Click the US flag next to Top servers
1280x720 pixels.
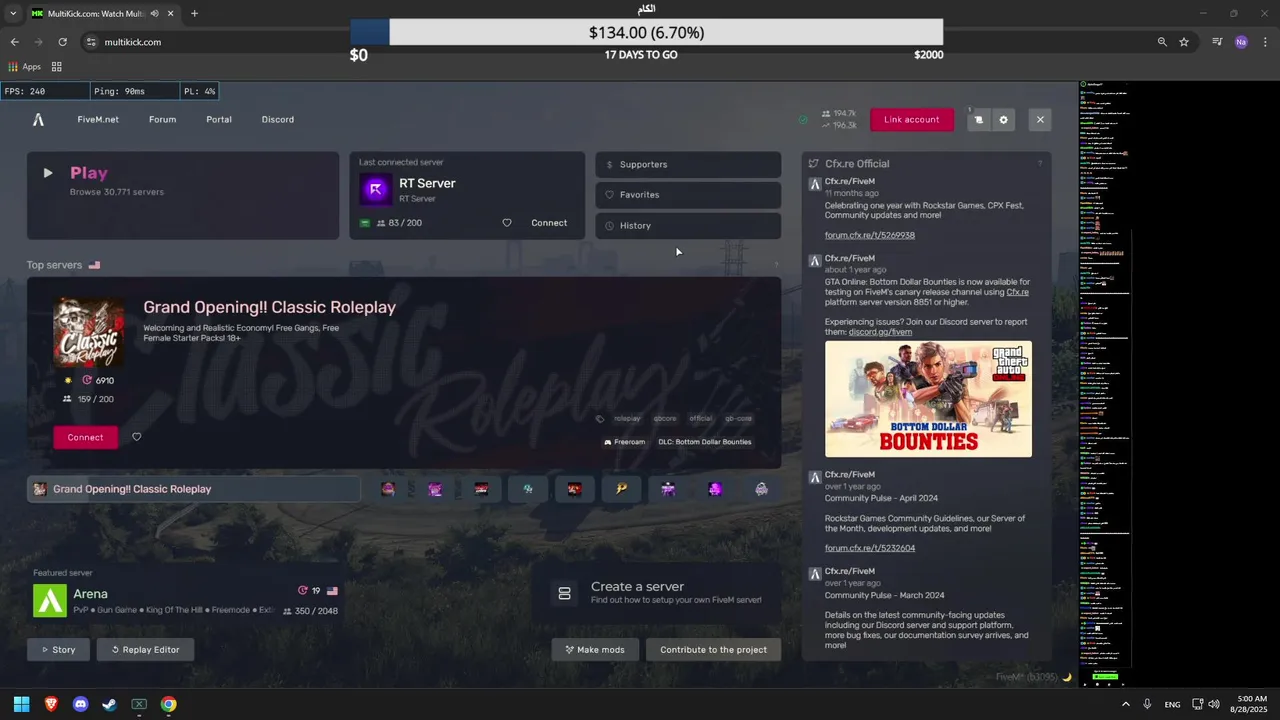(94, 265)
